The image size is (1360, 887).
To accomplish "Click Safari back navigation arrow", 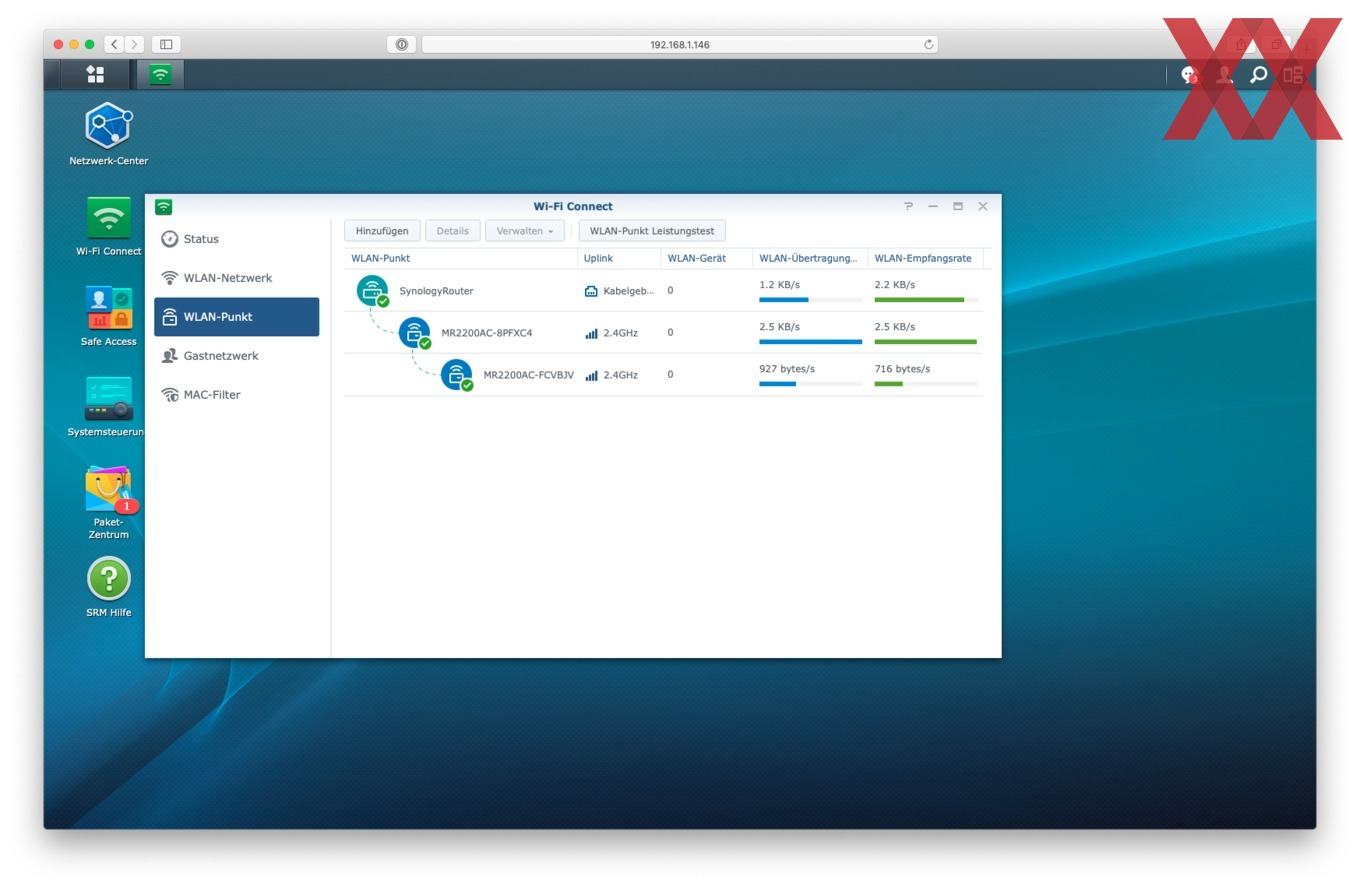I will pos(114,44).
